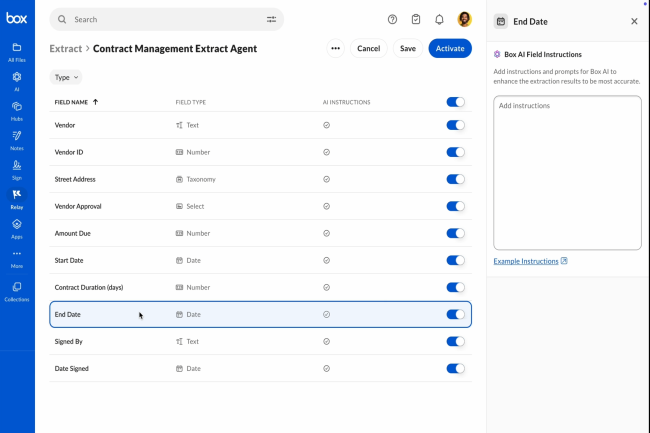The height and width of the screenshot is (433, 650).
Task: Turn off the Date Signed toggle
Action: point(455,368)
